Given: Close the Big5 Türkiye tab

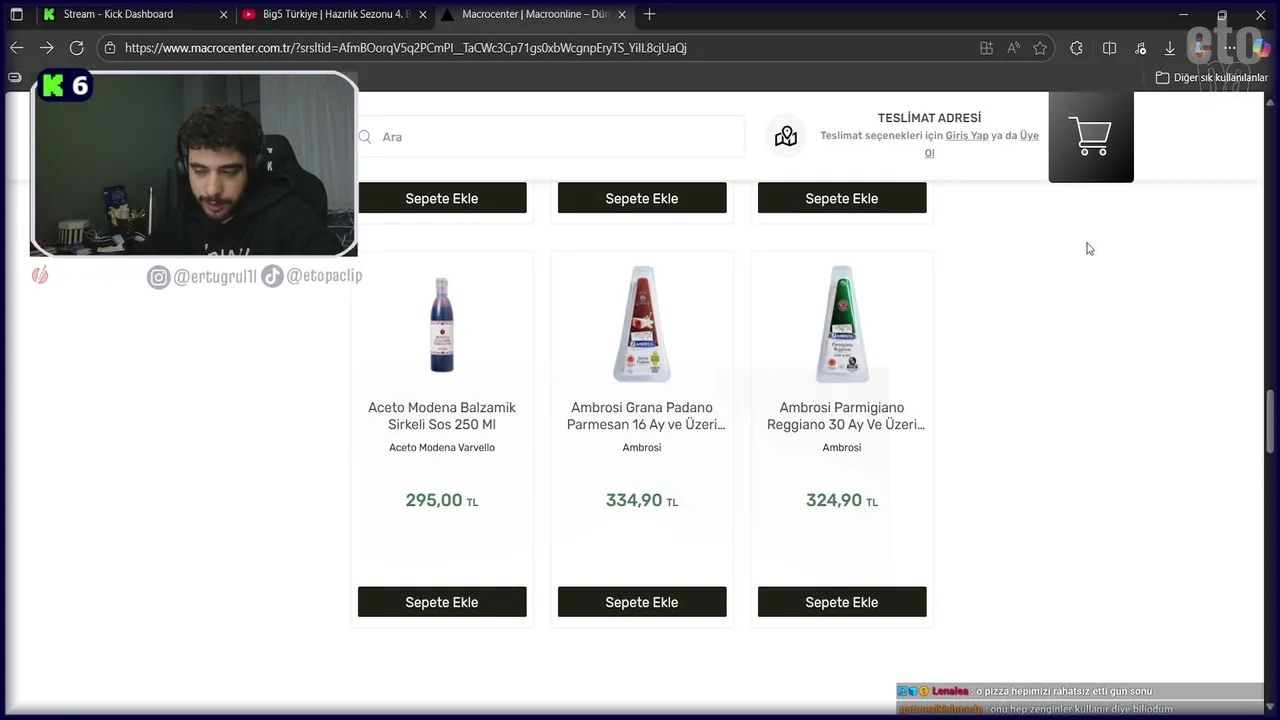Looking at the screenshot, I should [x=423, y=14].
